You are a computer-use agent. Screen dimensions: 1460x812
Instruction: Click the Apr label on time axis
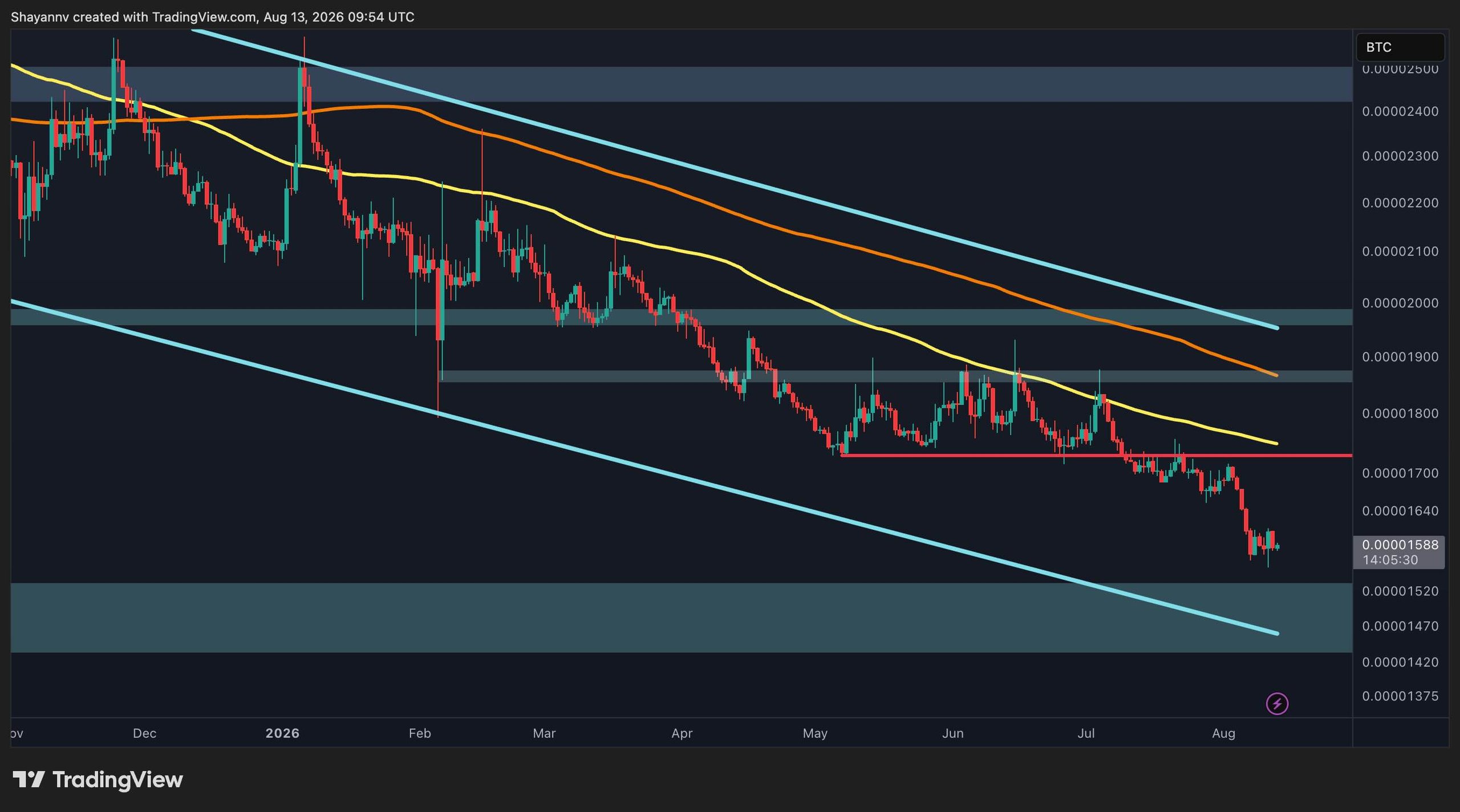[682, 733]
